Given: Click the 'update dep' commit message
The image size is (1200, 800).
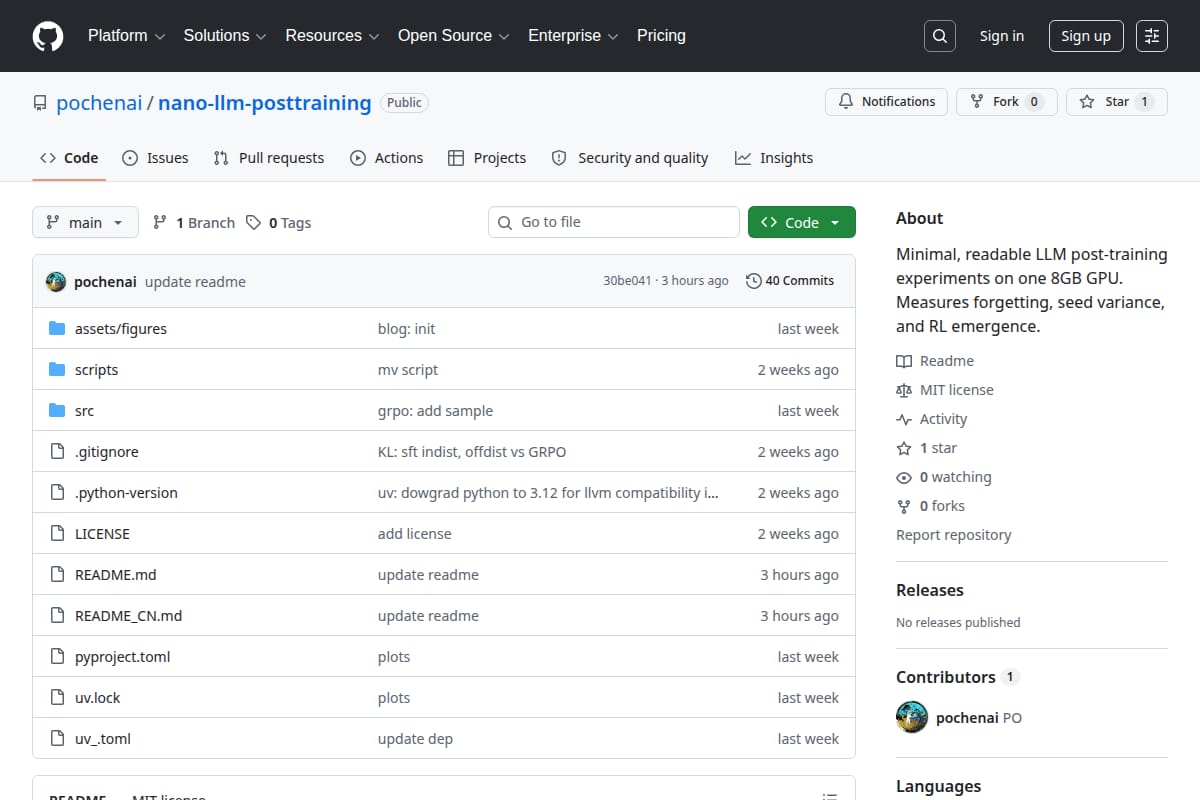Looking at the screenshot, I should pos(415,739).
